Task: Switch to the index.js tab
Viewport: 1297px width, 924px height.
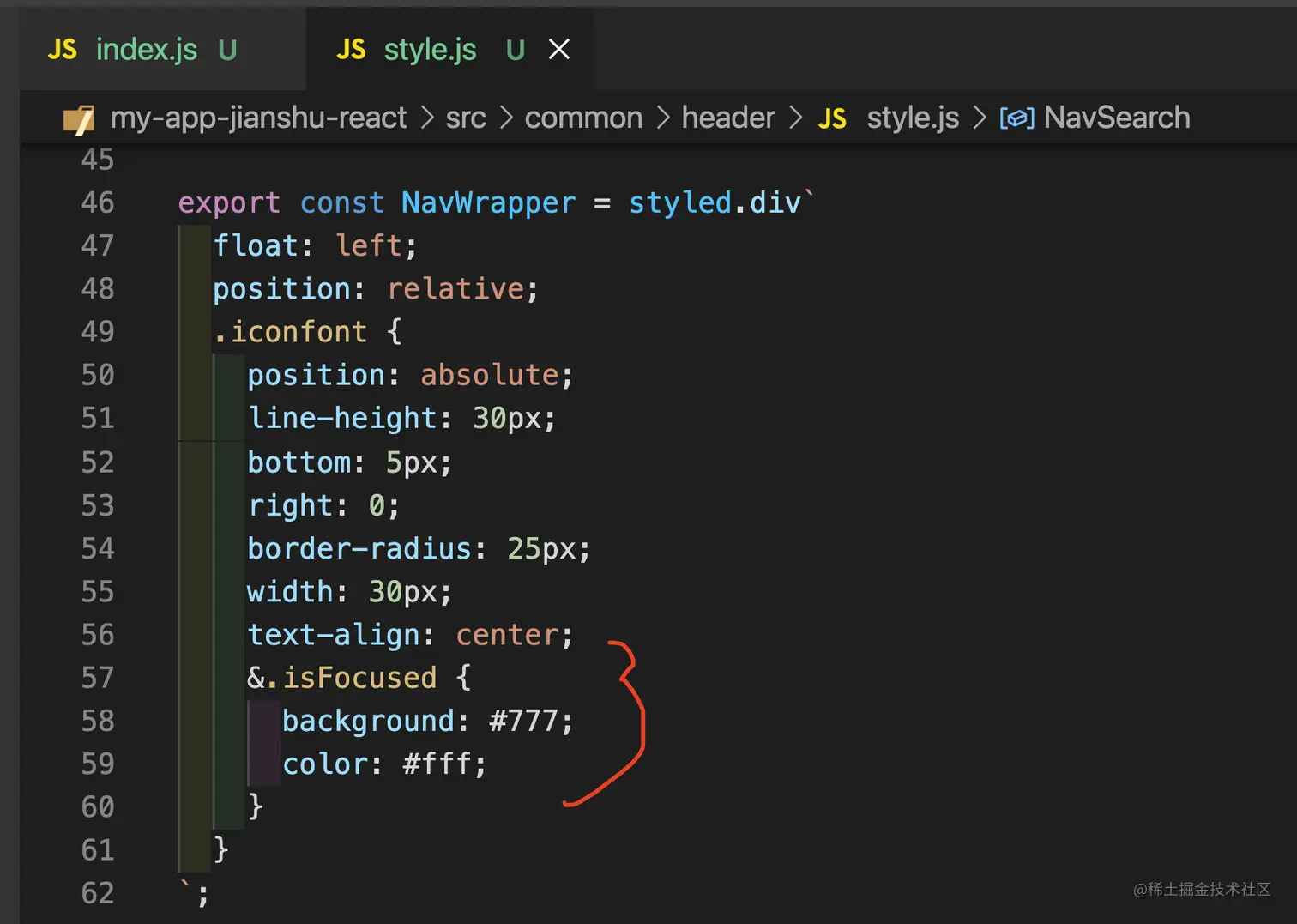Action: point(147,50)
